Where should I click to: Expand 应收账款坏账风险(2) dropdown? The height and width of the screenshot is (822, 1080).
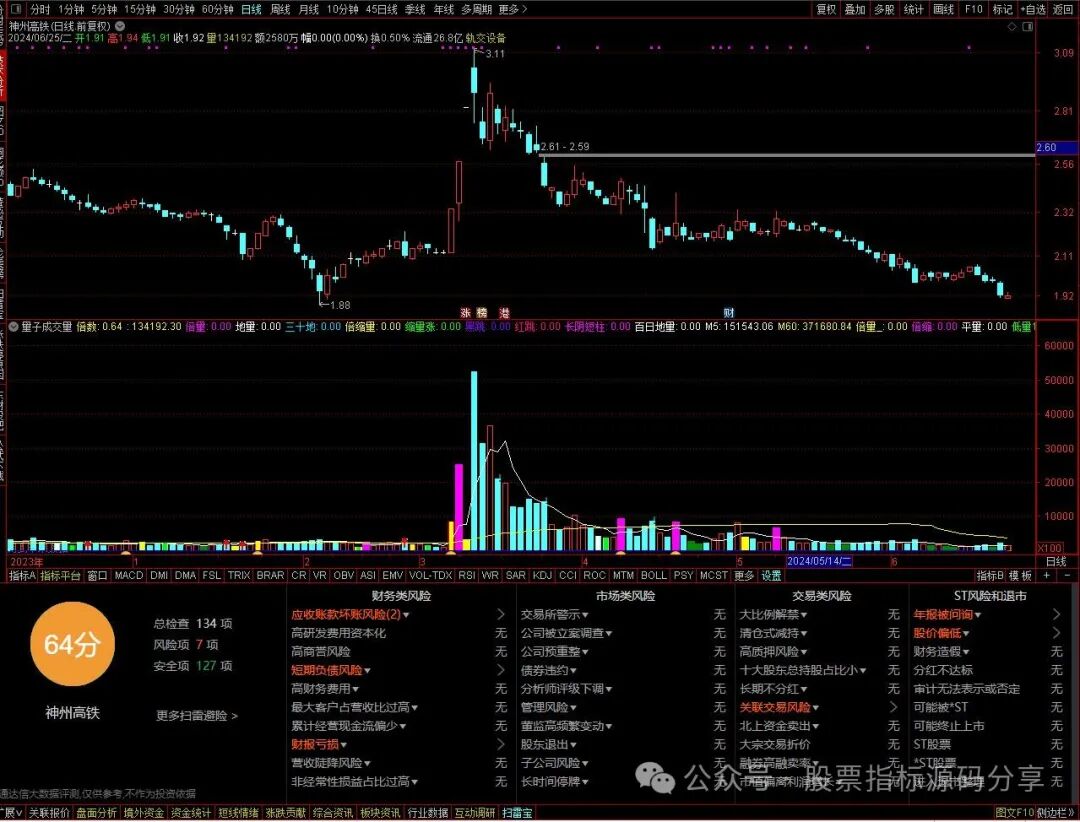[x=406, y=615]
